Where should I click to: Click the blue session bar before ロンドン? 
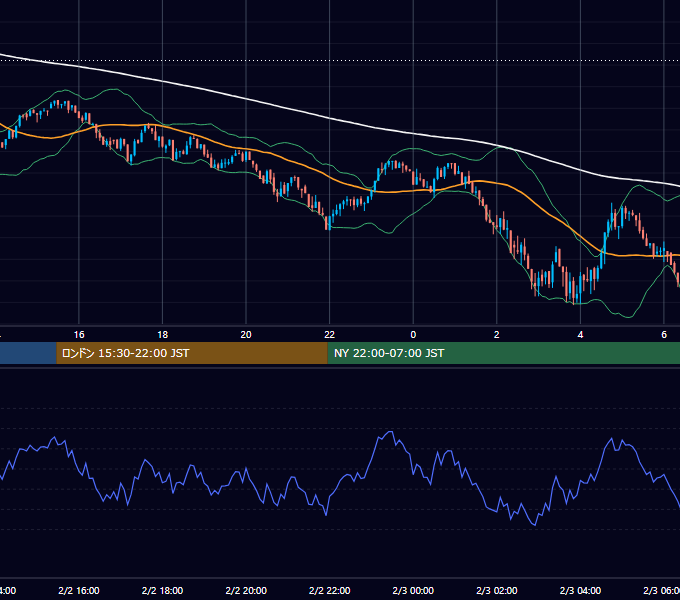tap(28, 353)
